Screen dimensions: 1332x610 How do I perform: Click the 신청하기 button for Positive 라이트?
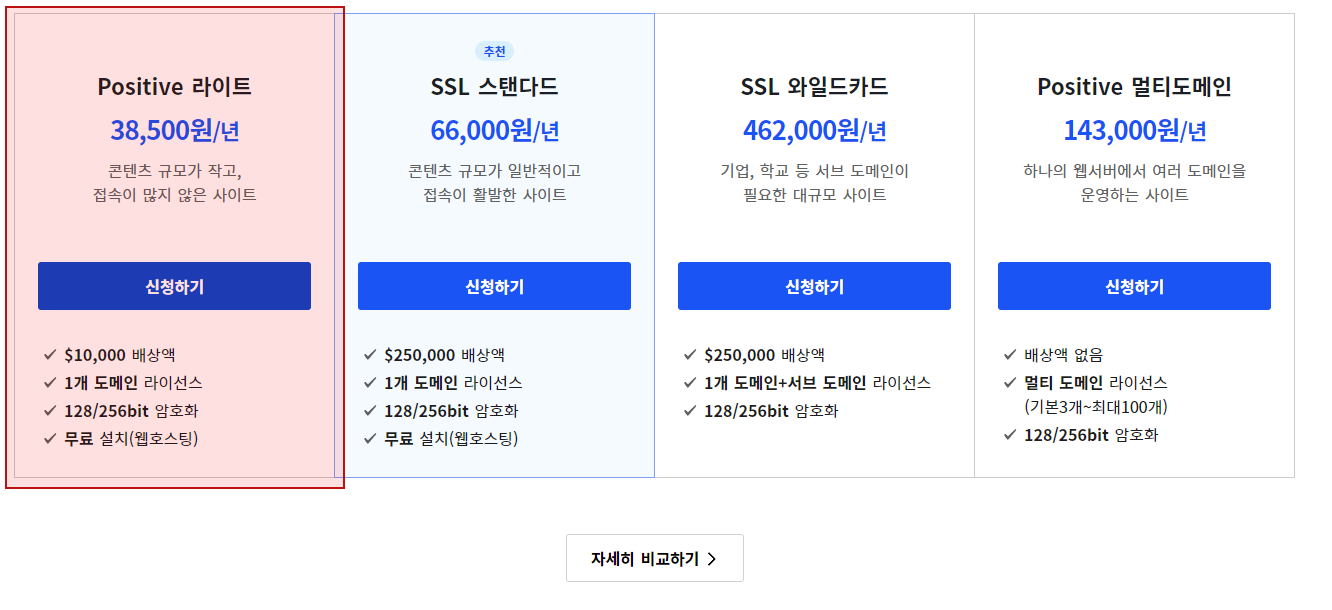173,286
